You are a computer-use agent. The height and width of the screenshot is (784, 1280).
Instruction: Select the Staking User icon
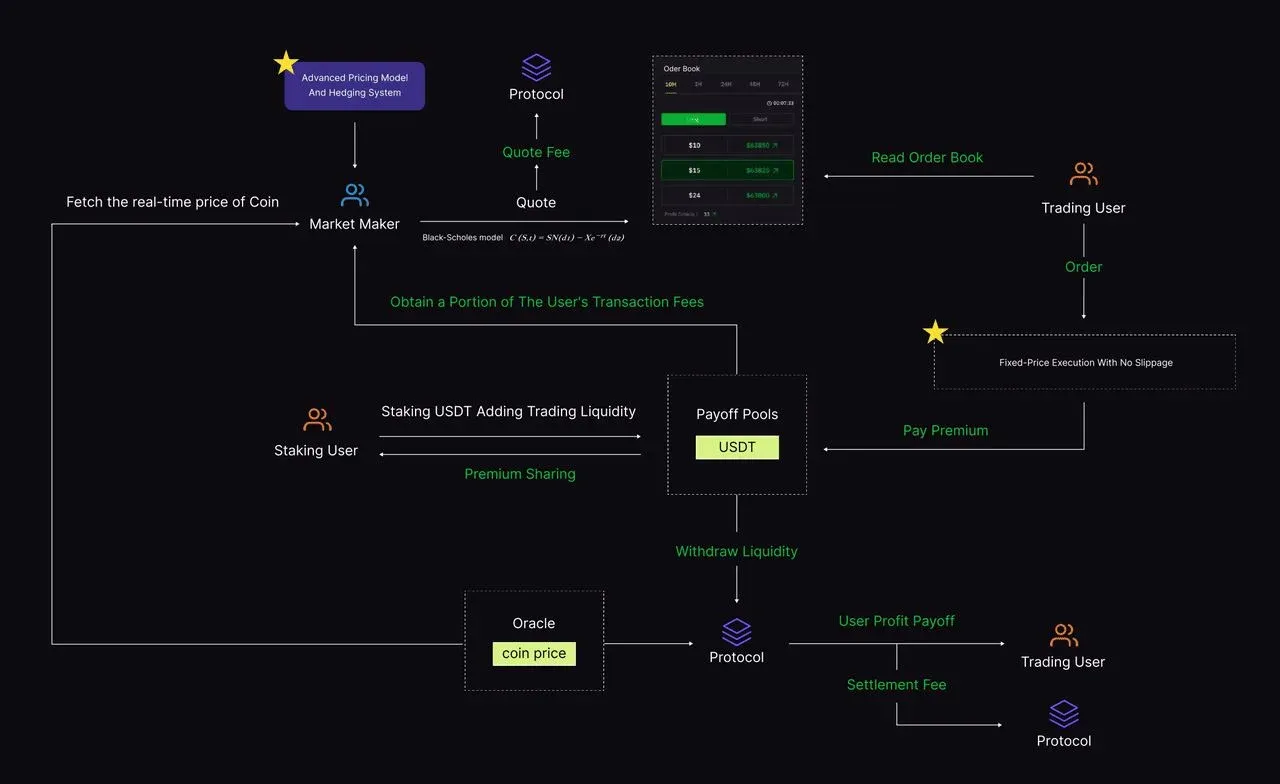(x=316, y=419)
